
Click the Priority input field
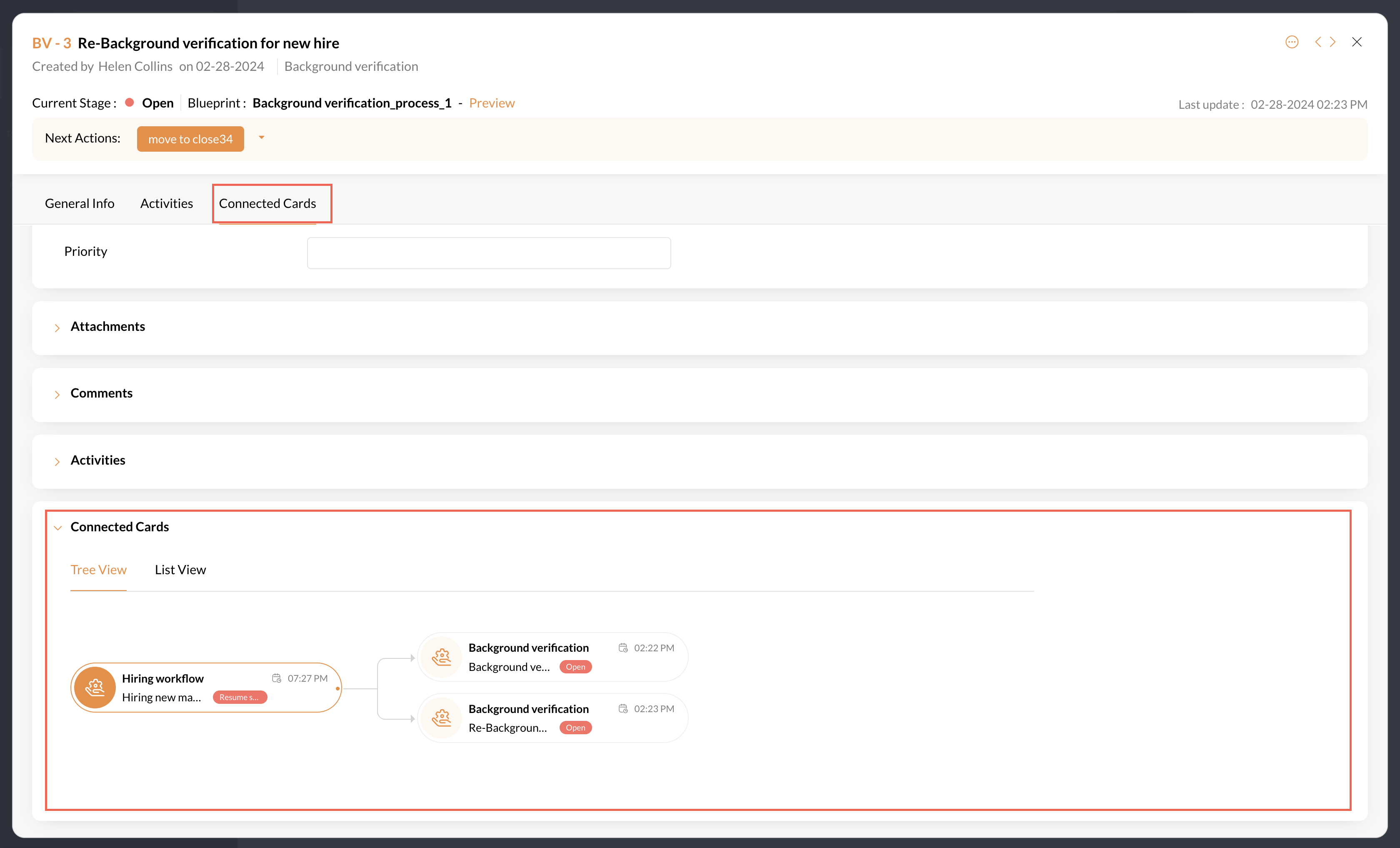pos(489,253)
